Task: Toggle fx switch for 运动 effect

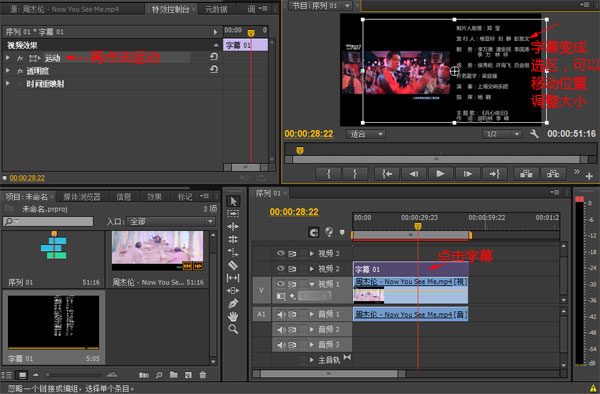Action: [x=20, y=58]
